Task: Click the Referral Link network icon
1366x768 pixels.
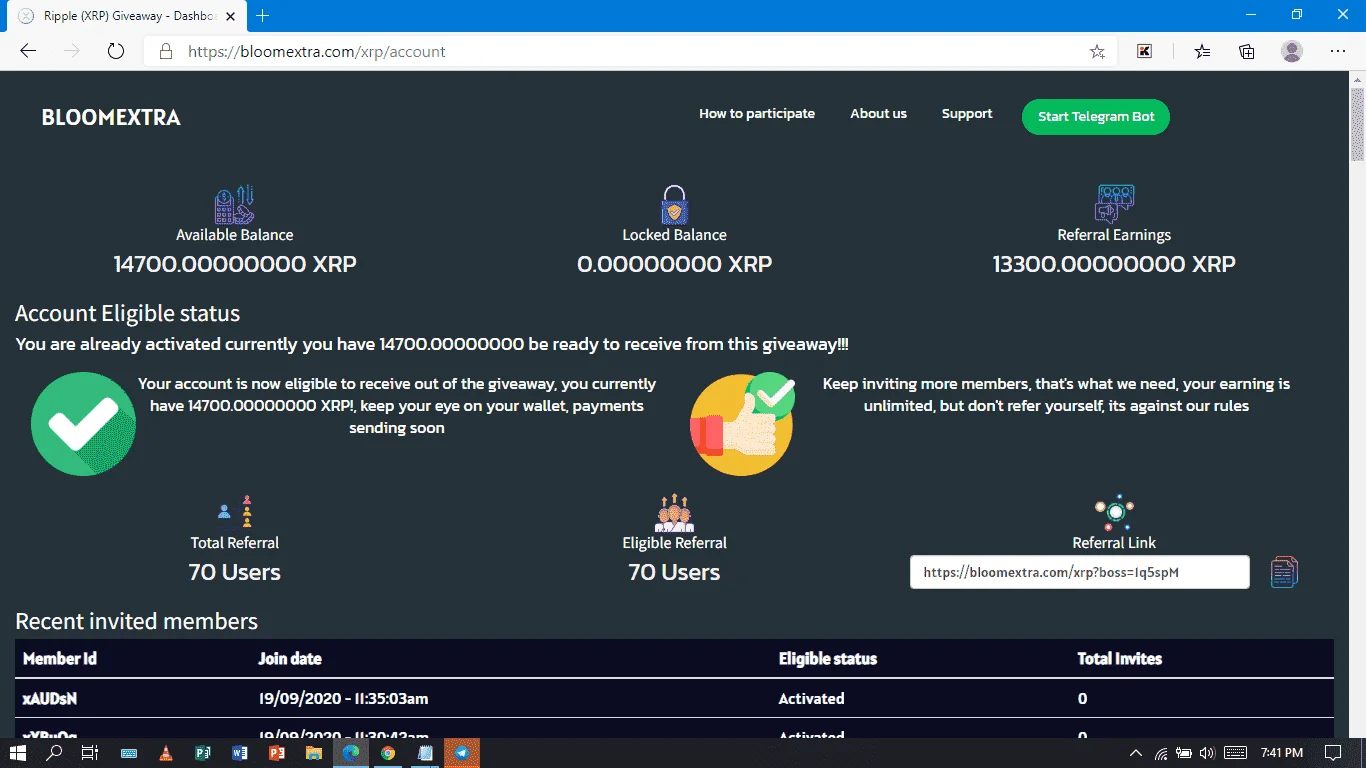Action: (x=1114, y=512)
